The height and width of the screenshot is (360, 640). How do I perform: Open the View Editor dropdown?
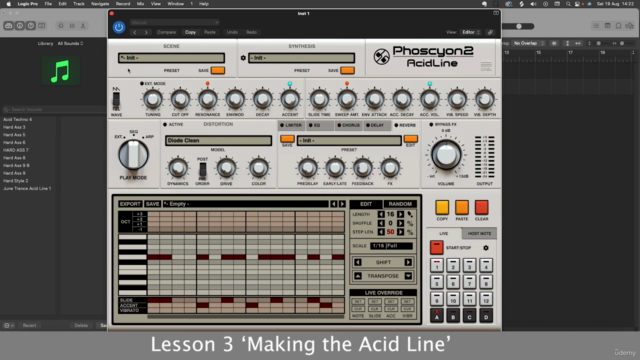point(471,32)
